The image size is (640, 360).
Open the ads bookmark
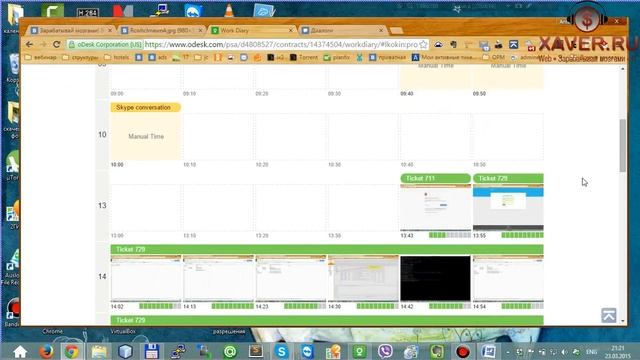(158, 58)
